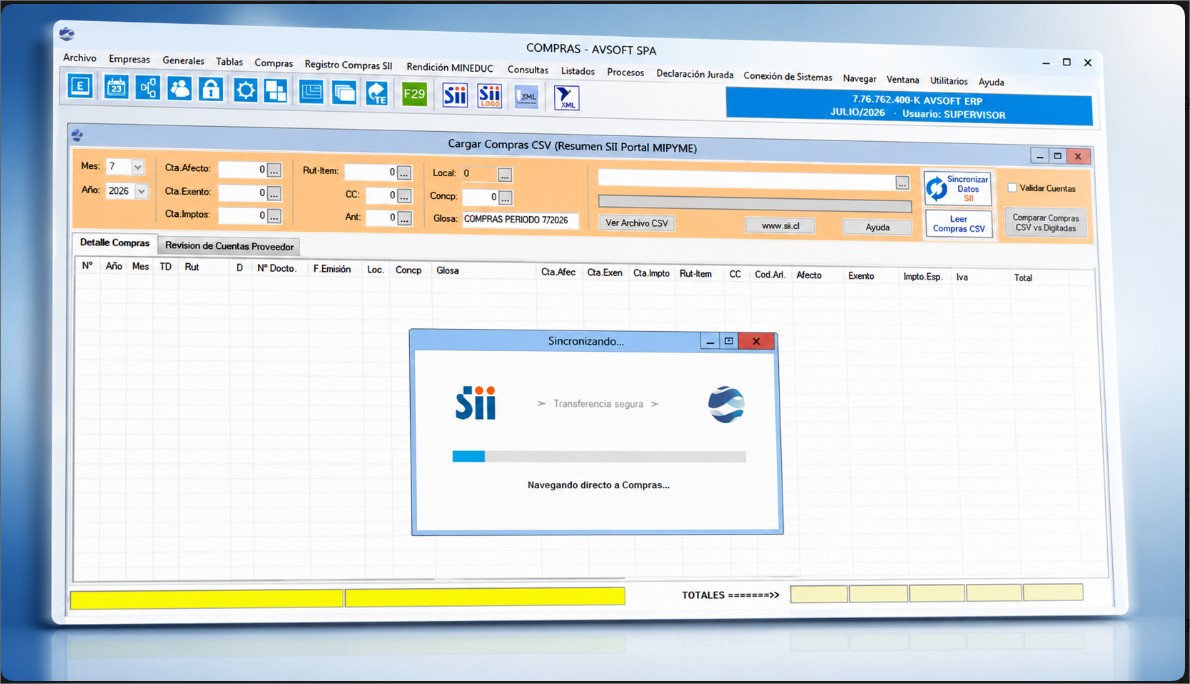Click the nested-frames layout toolbar icon

point(311,92)
